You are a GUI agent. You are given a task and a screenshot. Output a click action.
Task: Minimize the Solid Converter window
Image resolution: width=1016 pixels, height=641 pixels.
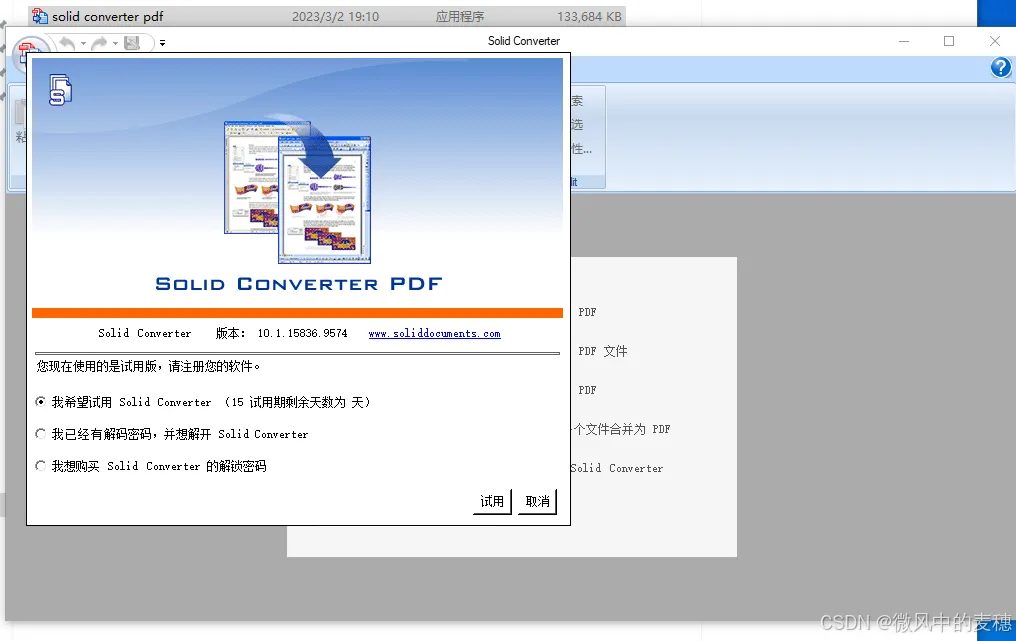tap(904, 41)
